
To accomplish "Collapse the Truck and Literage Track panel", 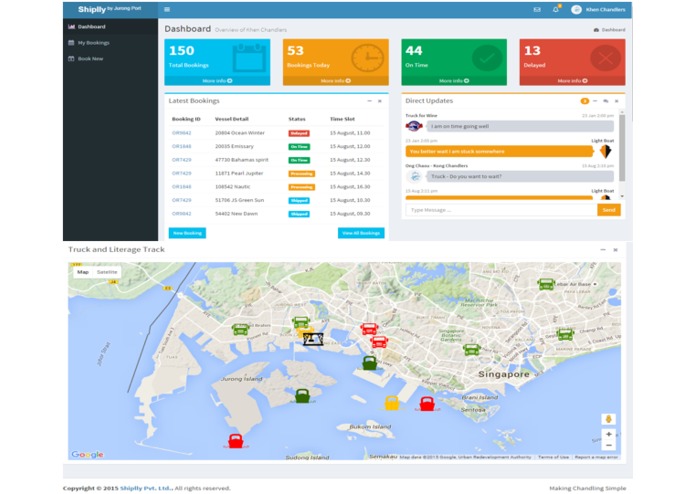I will click(x=603, y=250).
